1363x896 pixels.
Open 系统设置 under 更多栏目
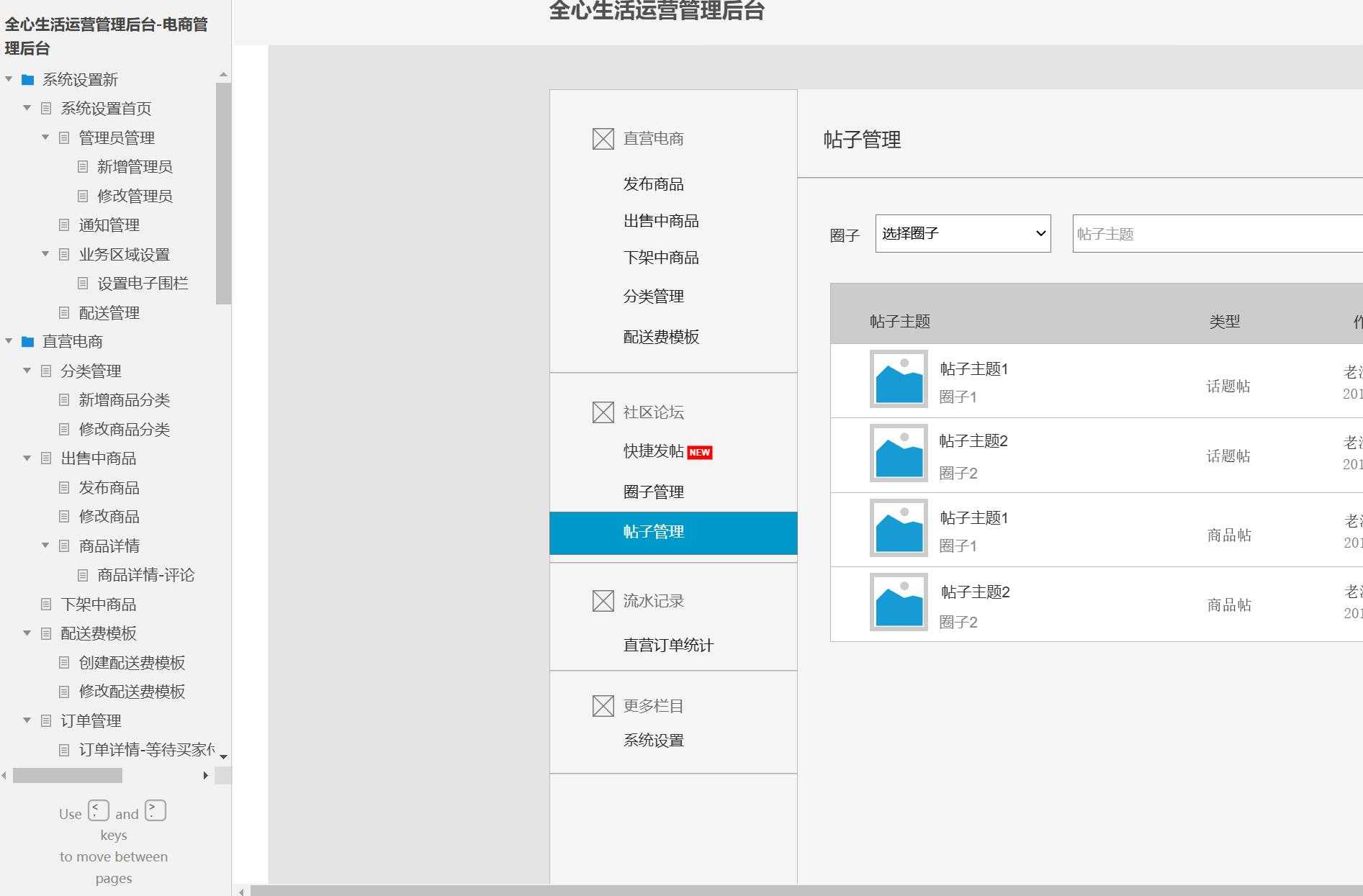pos(654,740)
